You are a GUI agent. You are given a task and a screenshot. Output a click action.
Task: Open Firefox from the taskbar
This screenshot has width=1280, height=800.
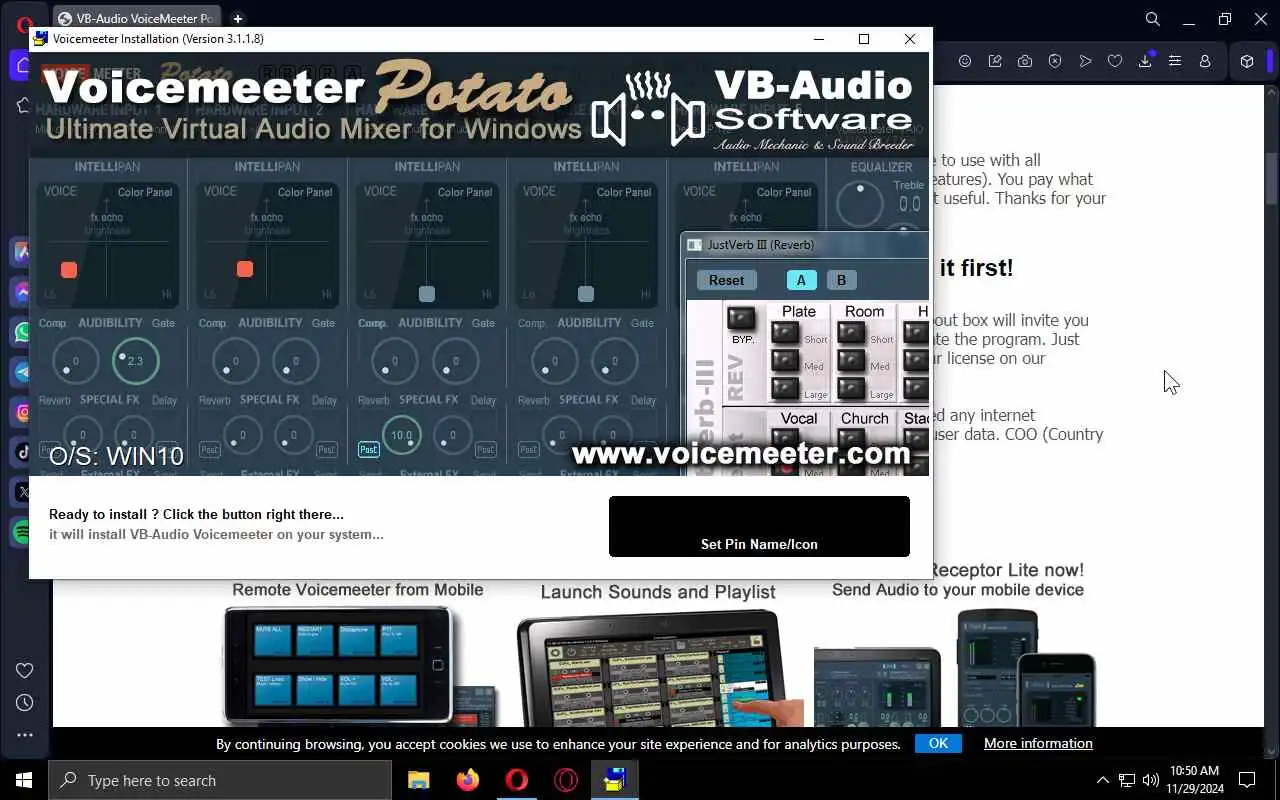coord(468,780)
